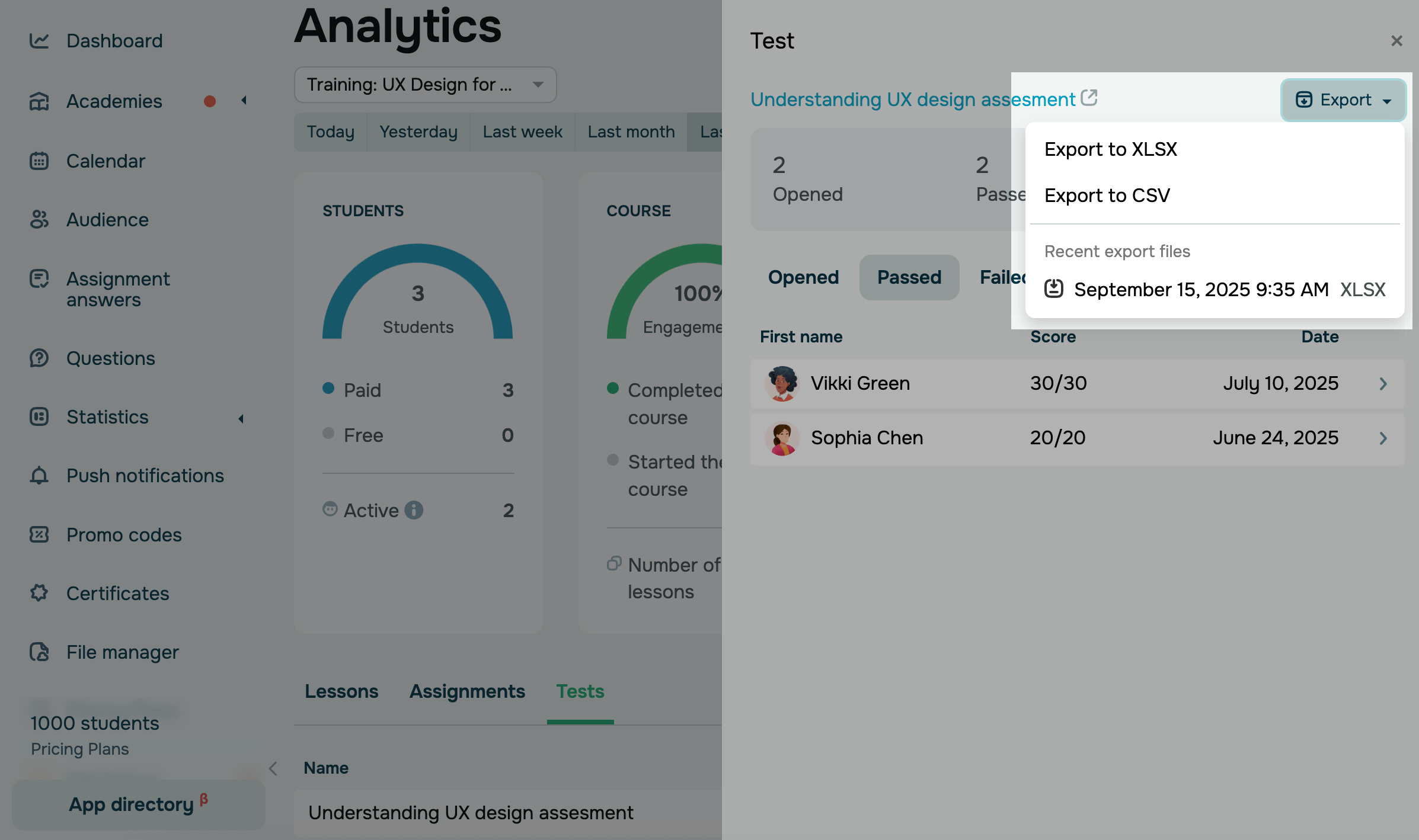Open Vikki Green's result row chevron

(1383, 384)
